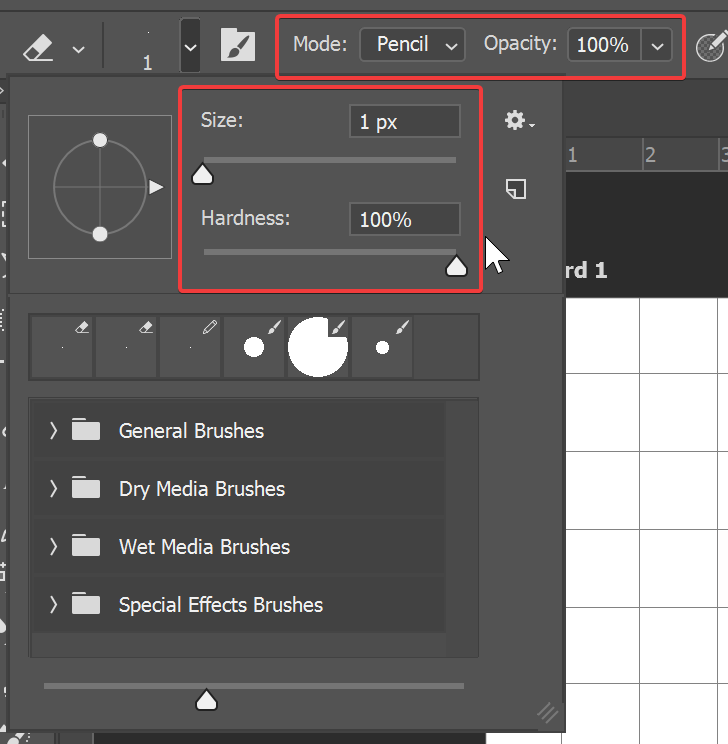728x744 pixels.
Task: Select the smallest round recent brush with paintbrush icon
Action: click(x=382, y=347)
